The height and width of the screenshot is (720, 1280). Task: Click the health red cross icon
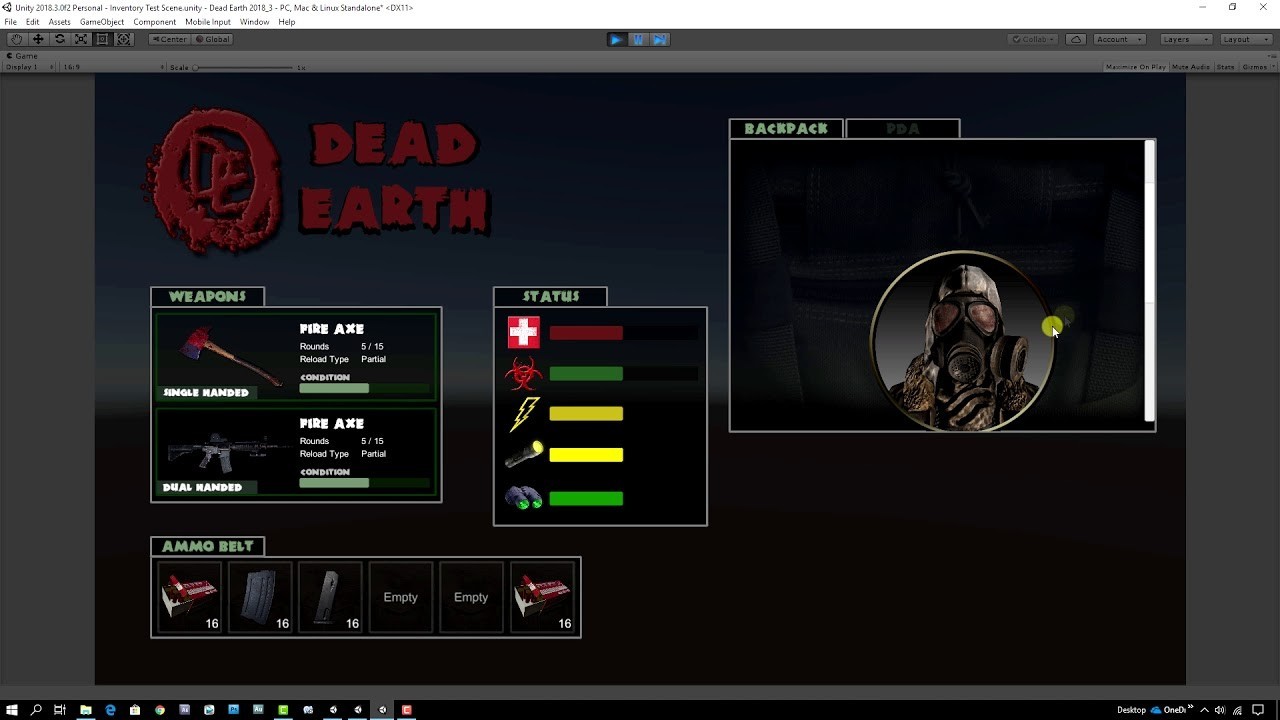click(x=523, y=332)
